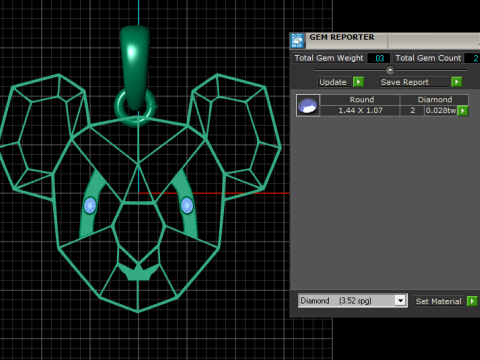Click the Round column header
The image size is (480, 360).
pos(360,100)
